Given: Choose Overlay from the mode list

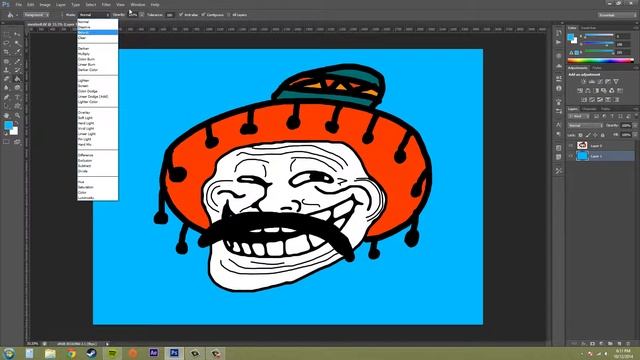Looking at the screenshot, I should tap(84, 112).
